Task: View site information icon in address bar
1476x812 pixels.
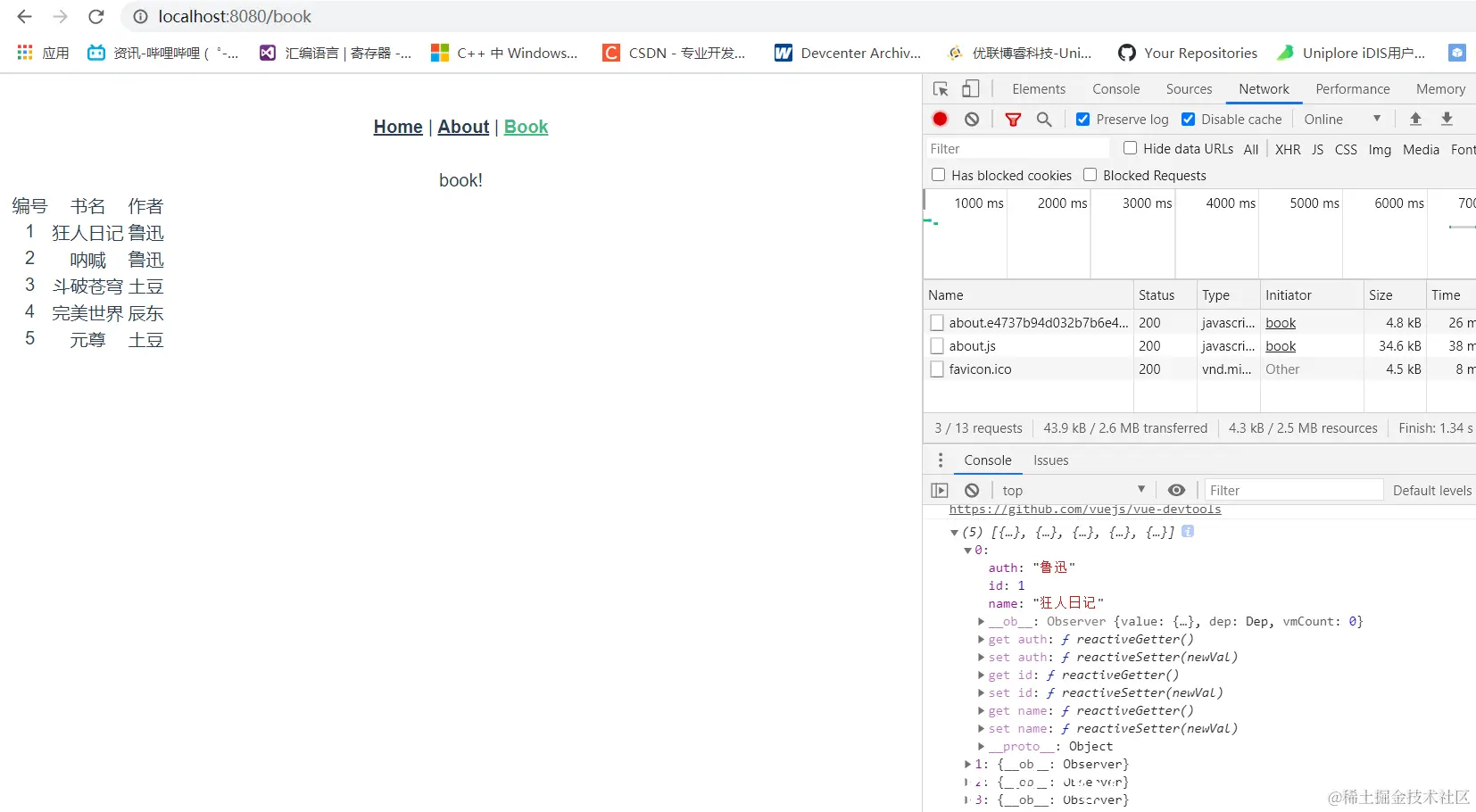Action: [140, 17]
